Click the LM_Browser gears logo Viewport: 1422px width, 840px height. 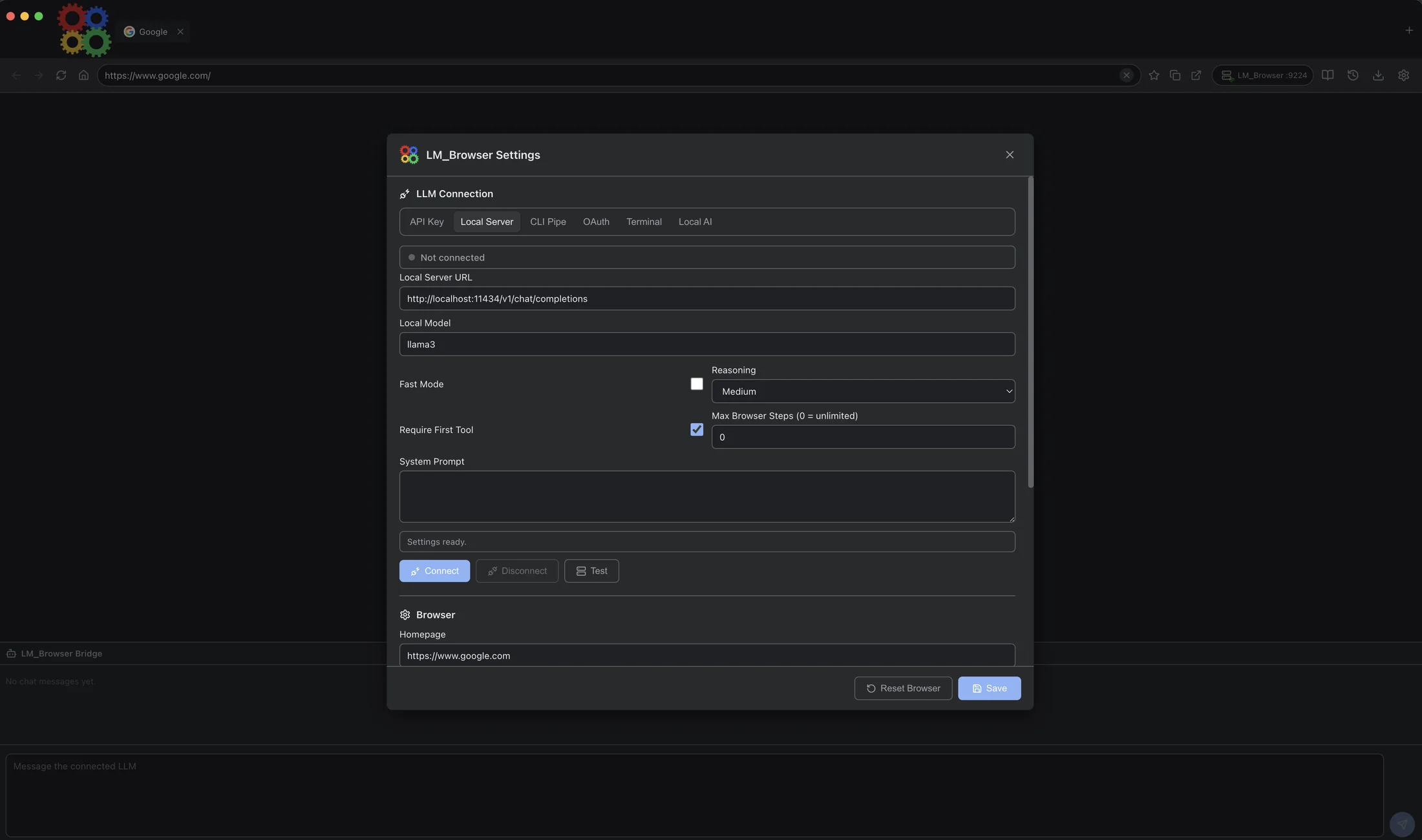85,30
